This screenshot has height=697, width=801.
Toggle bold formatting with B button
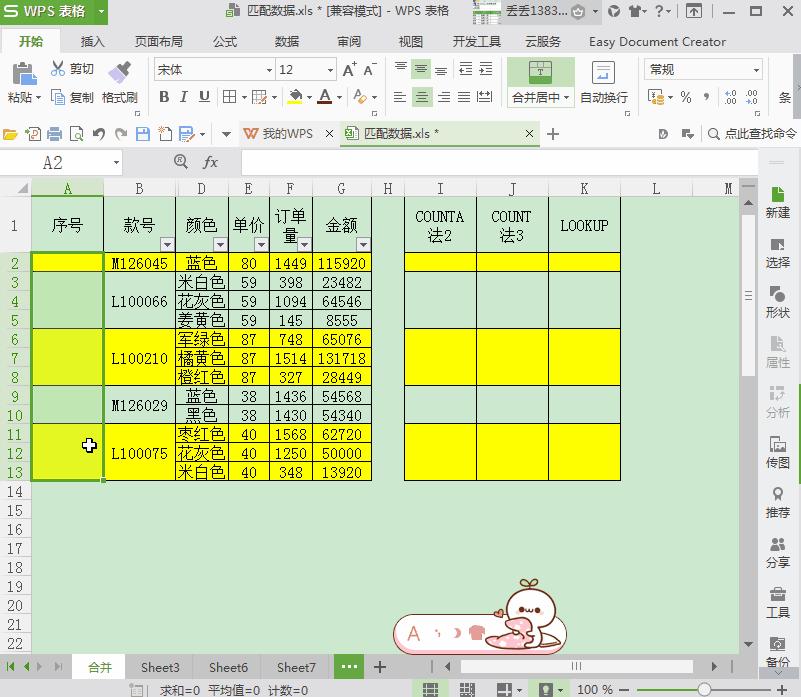(x=163, y=97)
